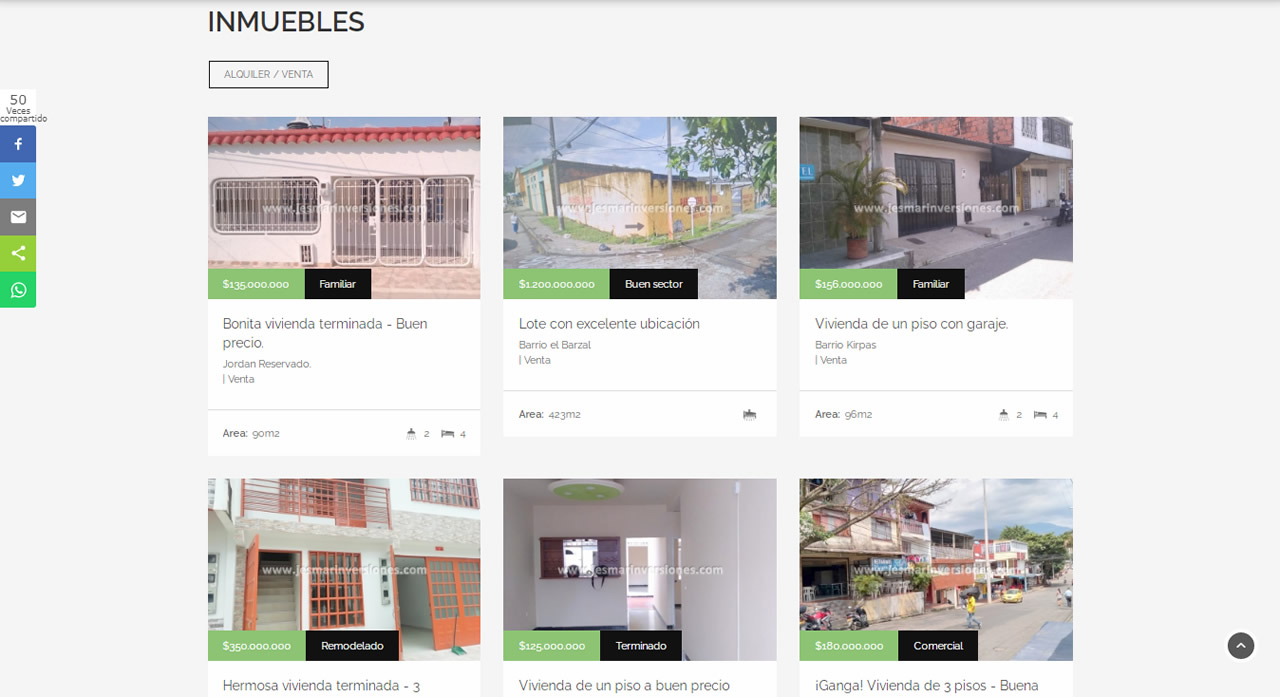Share page by email envelope icon

(x=18, y=217)
